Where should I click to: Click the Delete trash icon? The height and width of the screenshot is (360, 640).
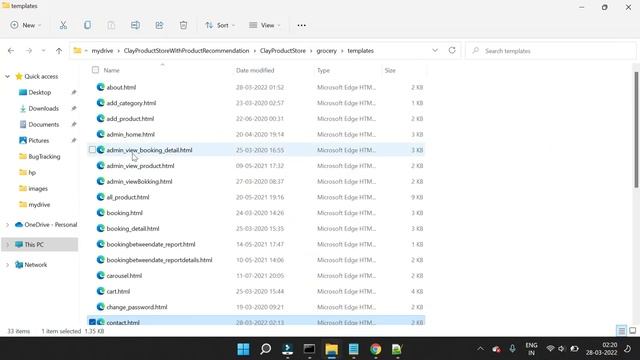[183, 25]
